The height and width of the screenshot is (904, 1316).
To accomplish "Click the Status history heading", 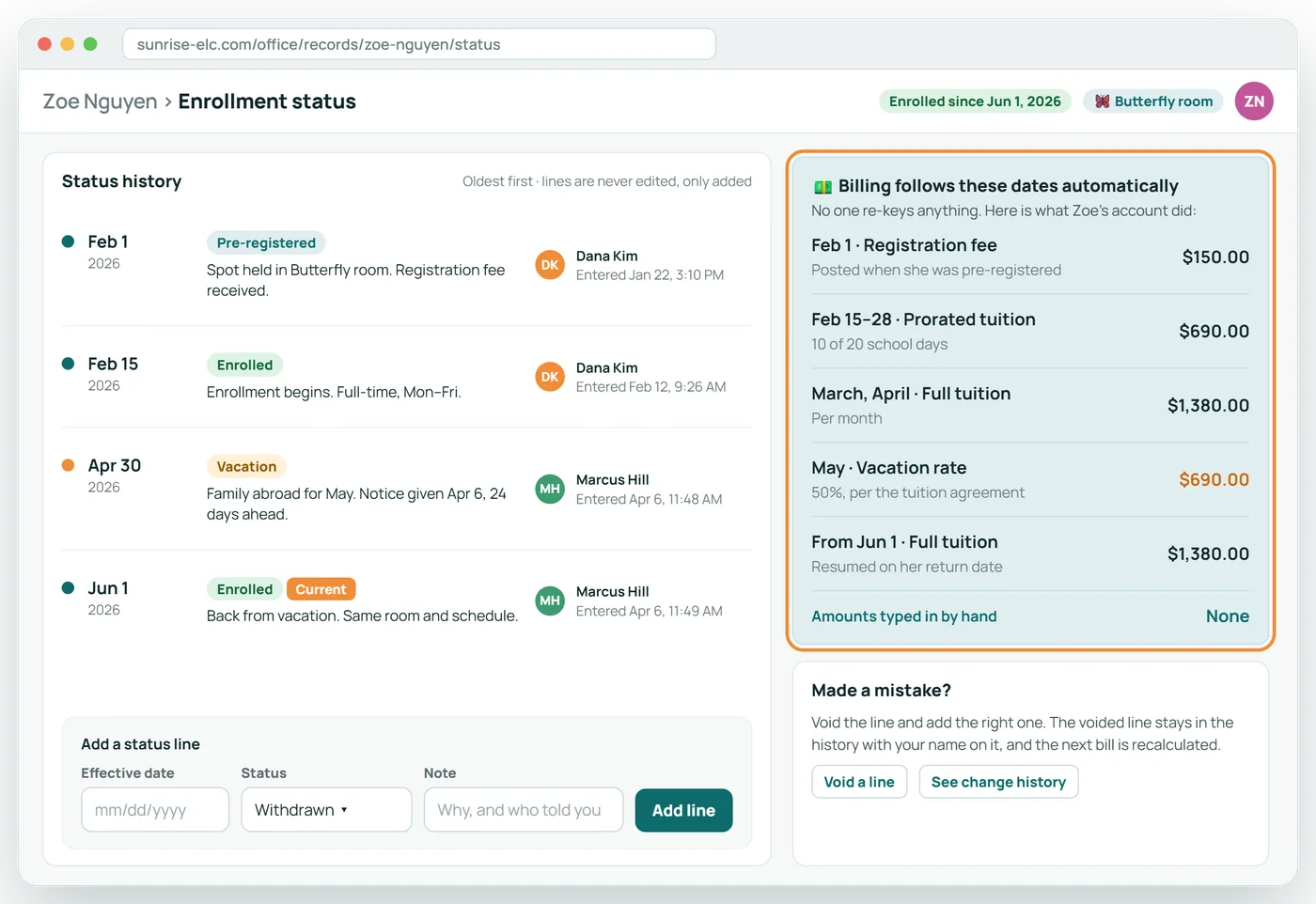I will (121, 181).
